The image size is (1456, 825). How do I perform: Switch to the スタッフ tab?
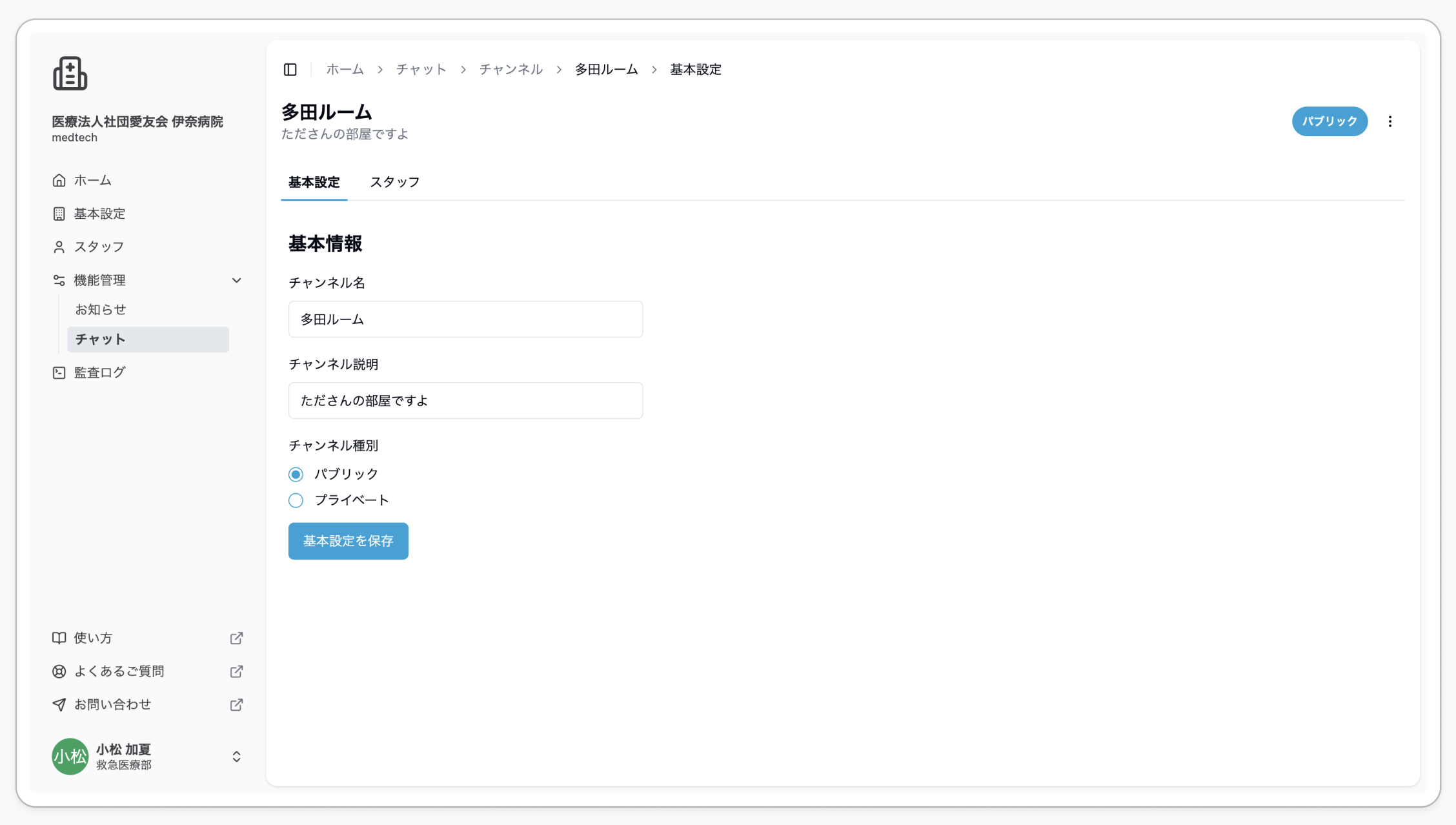(x=394, y=182)
